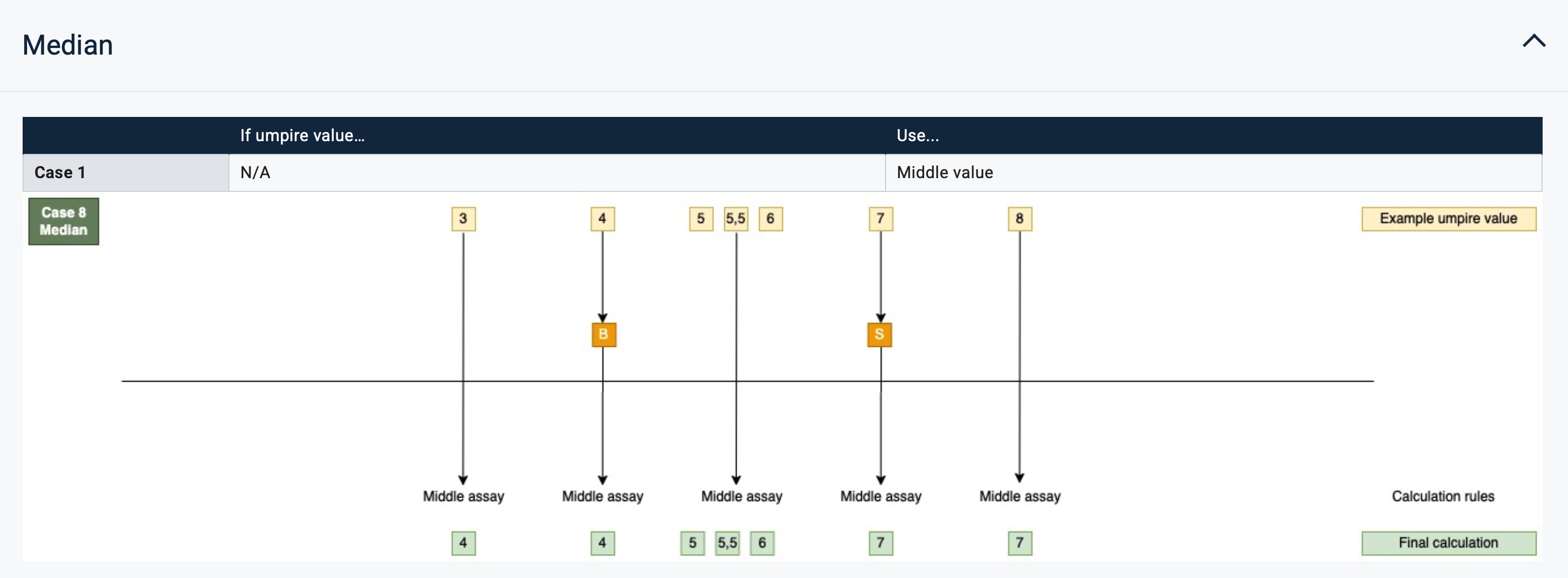Click the yellow umpire value 5 box
This screenshot has height=578, width=1568.
pyautogui.click(x=701, y=219)
